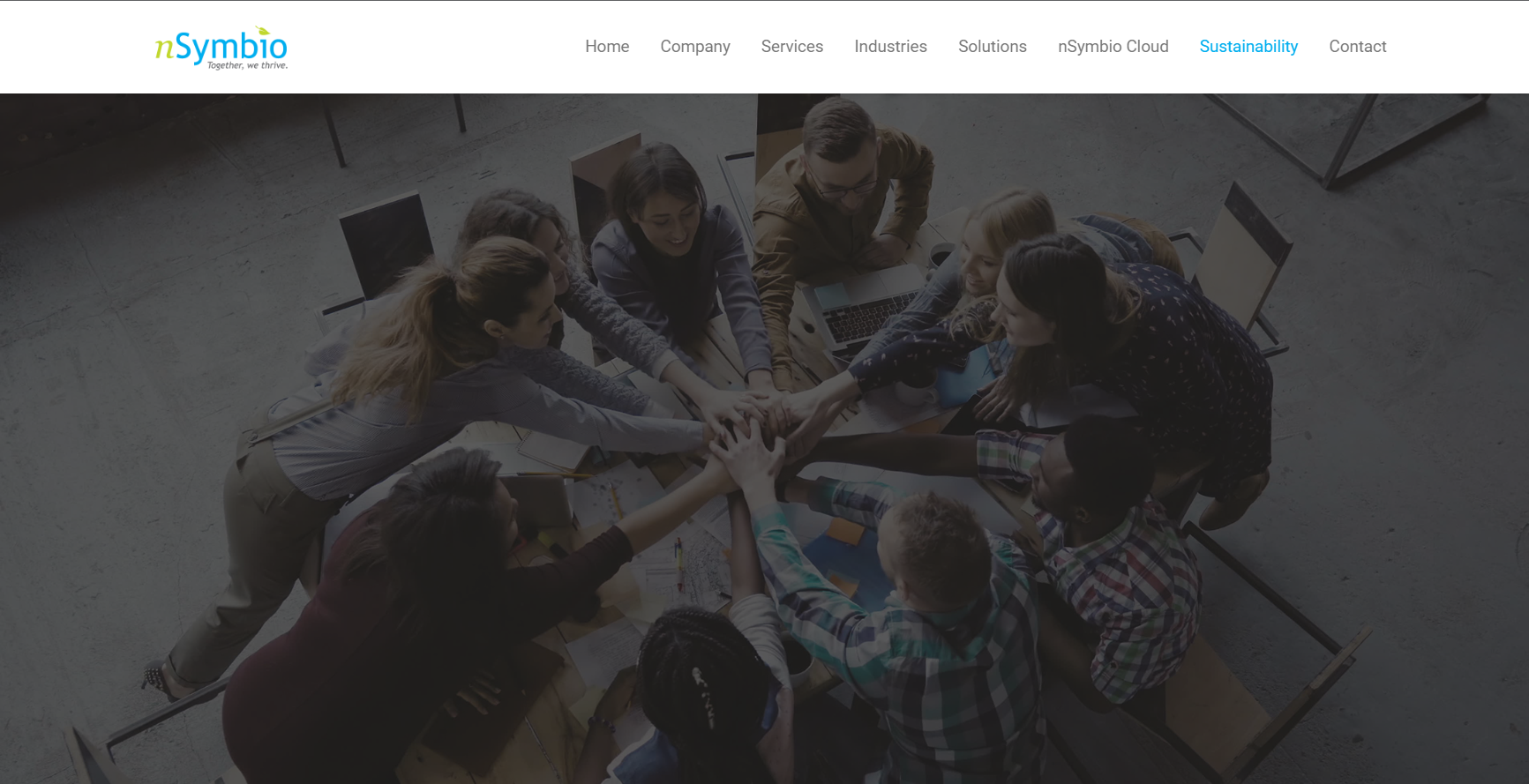Open the Company menu item

point(695,47)
